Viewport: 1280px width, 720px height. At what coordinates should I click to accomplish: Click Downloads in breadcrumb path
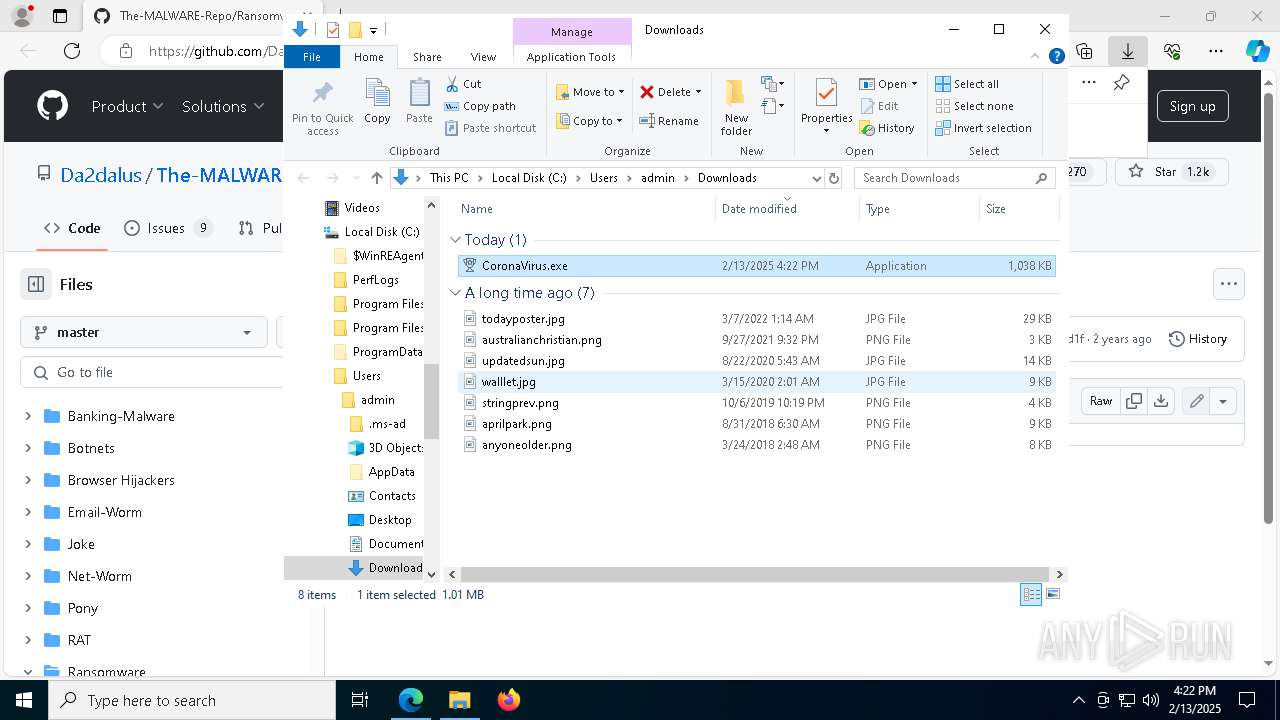[x=727, y=178]
